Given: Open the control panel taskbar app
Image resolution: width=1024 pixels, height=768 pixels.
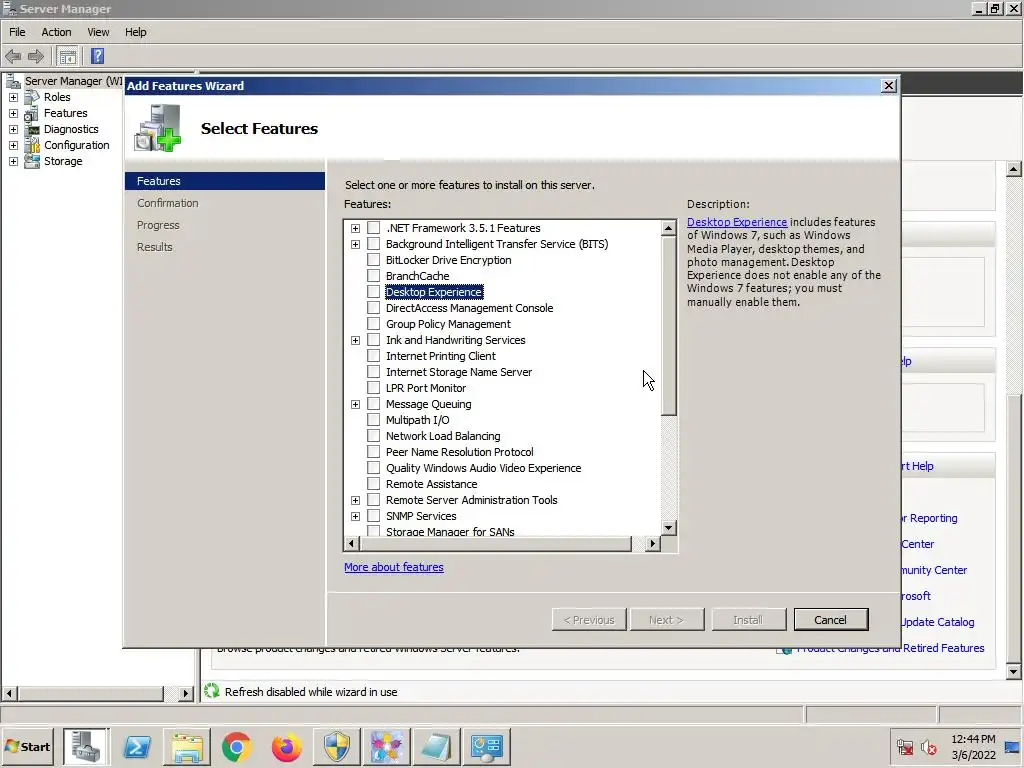Looking at the screenshot, I should click(487, 746).
